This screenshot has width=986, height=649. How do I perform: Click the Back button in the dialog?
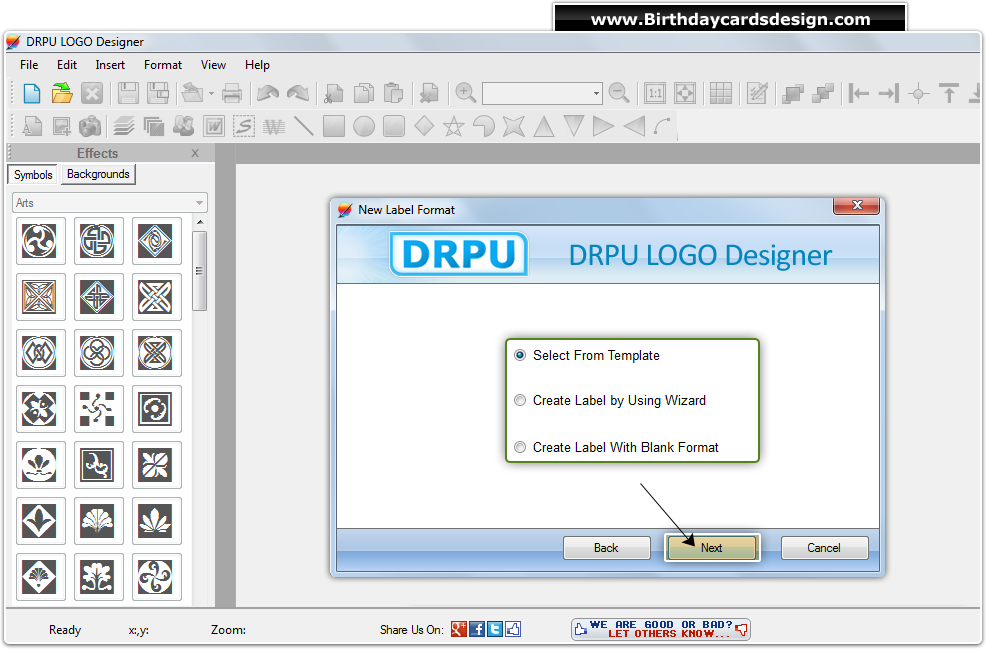pyautogui.click(x=606, y=548)
